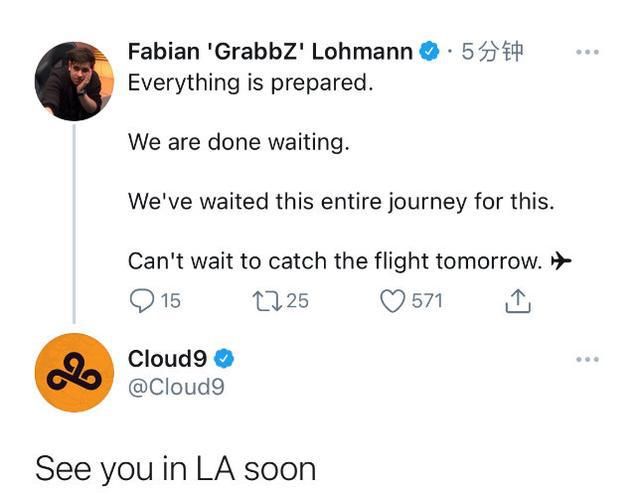Click the 5分钟 timestamp on the tweet
The width and height of the screenshot is (640, 494).
point(492,52)
